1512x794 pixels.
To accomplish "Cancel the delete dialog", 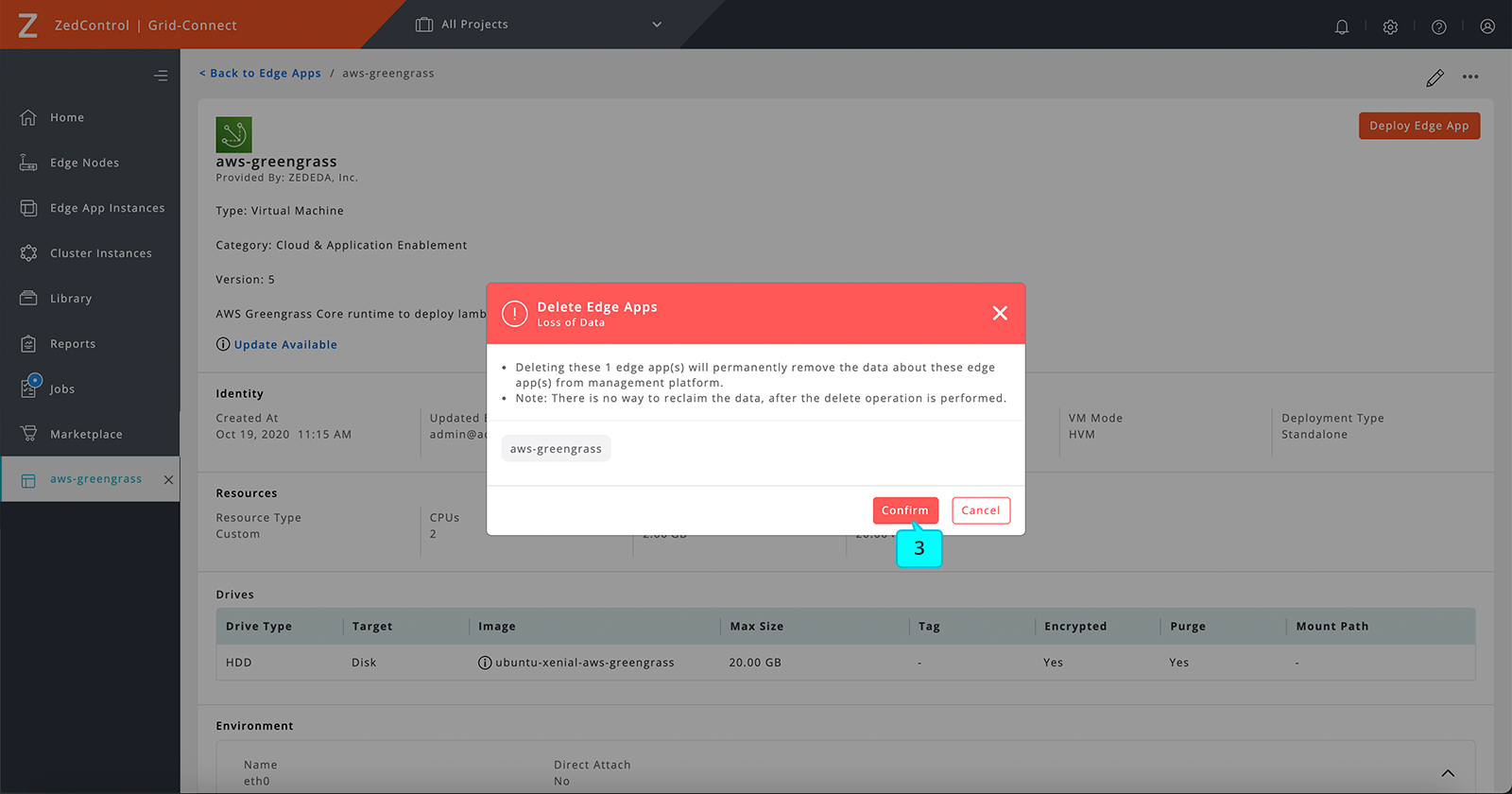I will (x=981, y=510).
